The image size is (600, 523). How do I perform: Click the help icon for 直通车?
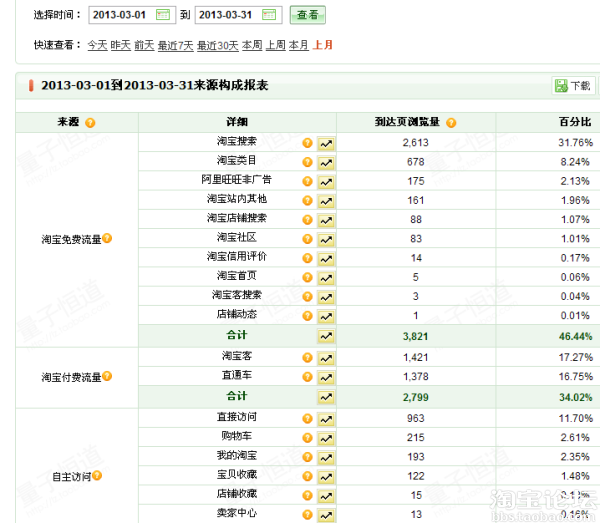(x=307, y=377)
